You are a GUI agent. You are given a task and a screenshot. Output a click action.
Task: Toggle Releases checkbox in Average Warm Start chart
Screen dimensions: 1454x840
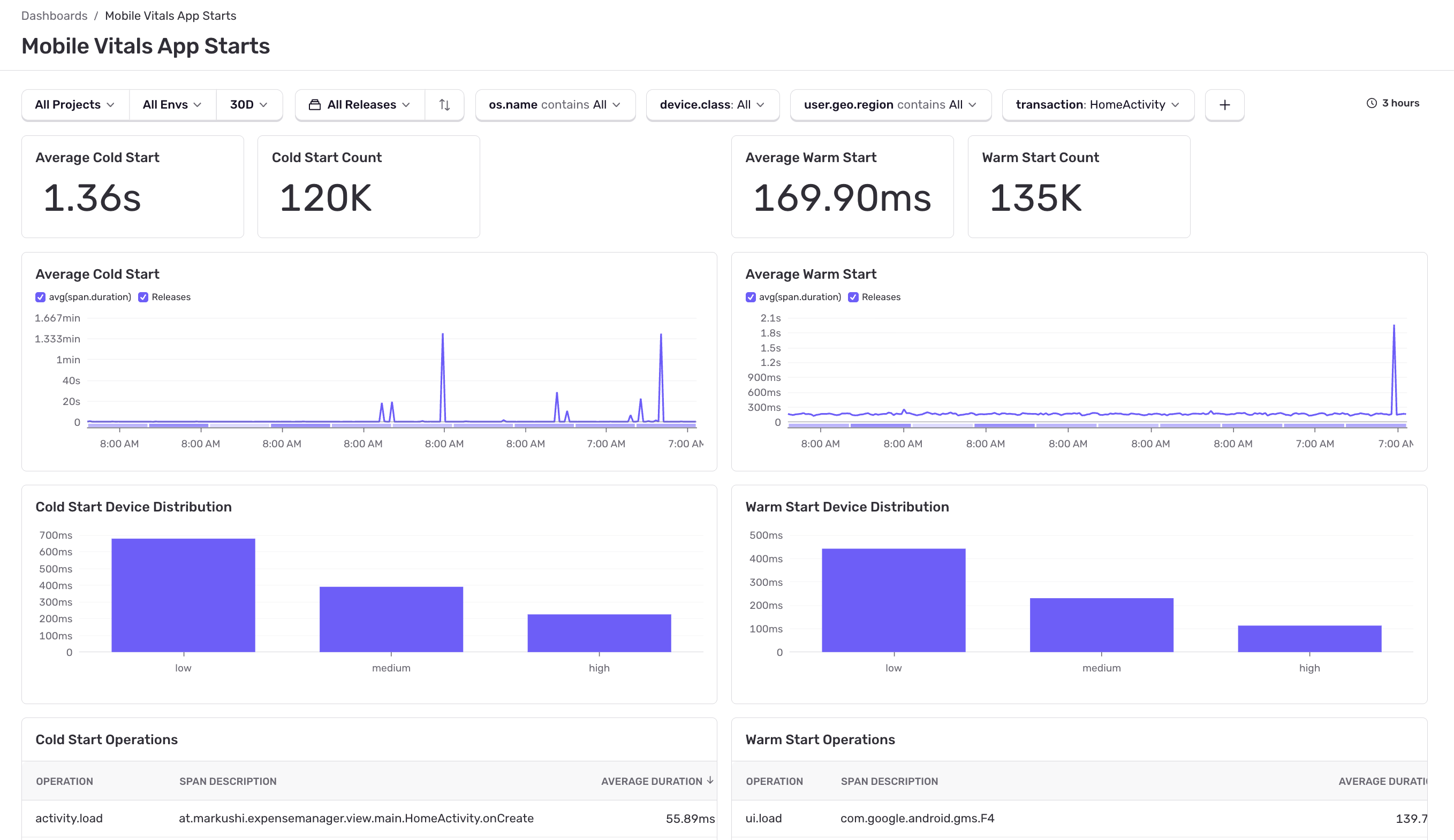pos(853,297)
